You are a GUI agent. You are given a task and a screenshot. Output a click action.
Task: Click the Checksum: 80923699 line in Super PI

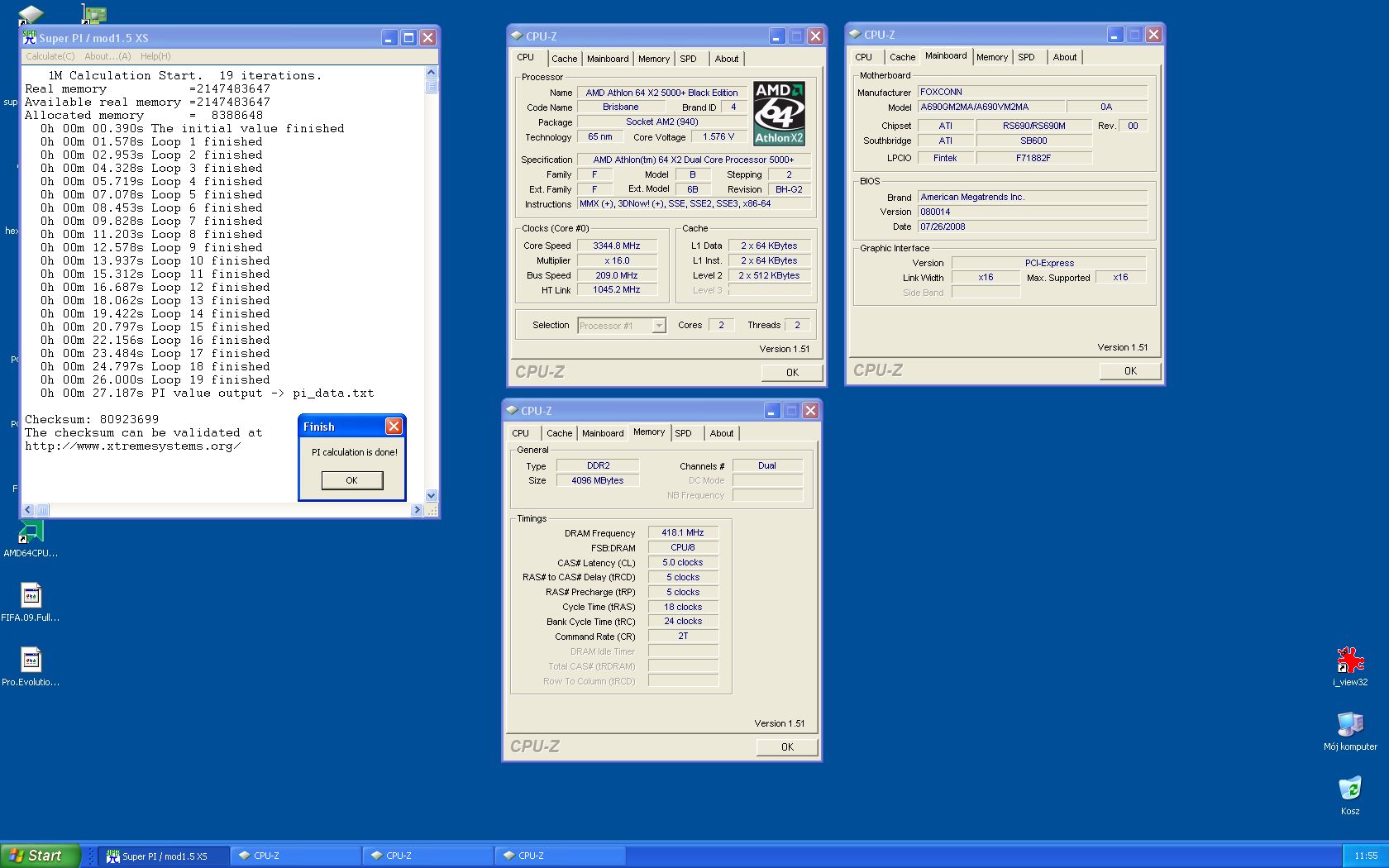coord(92,419)
